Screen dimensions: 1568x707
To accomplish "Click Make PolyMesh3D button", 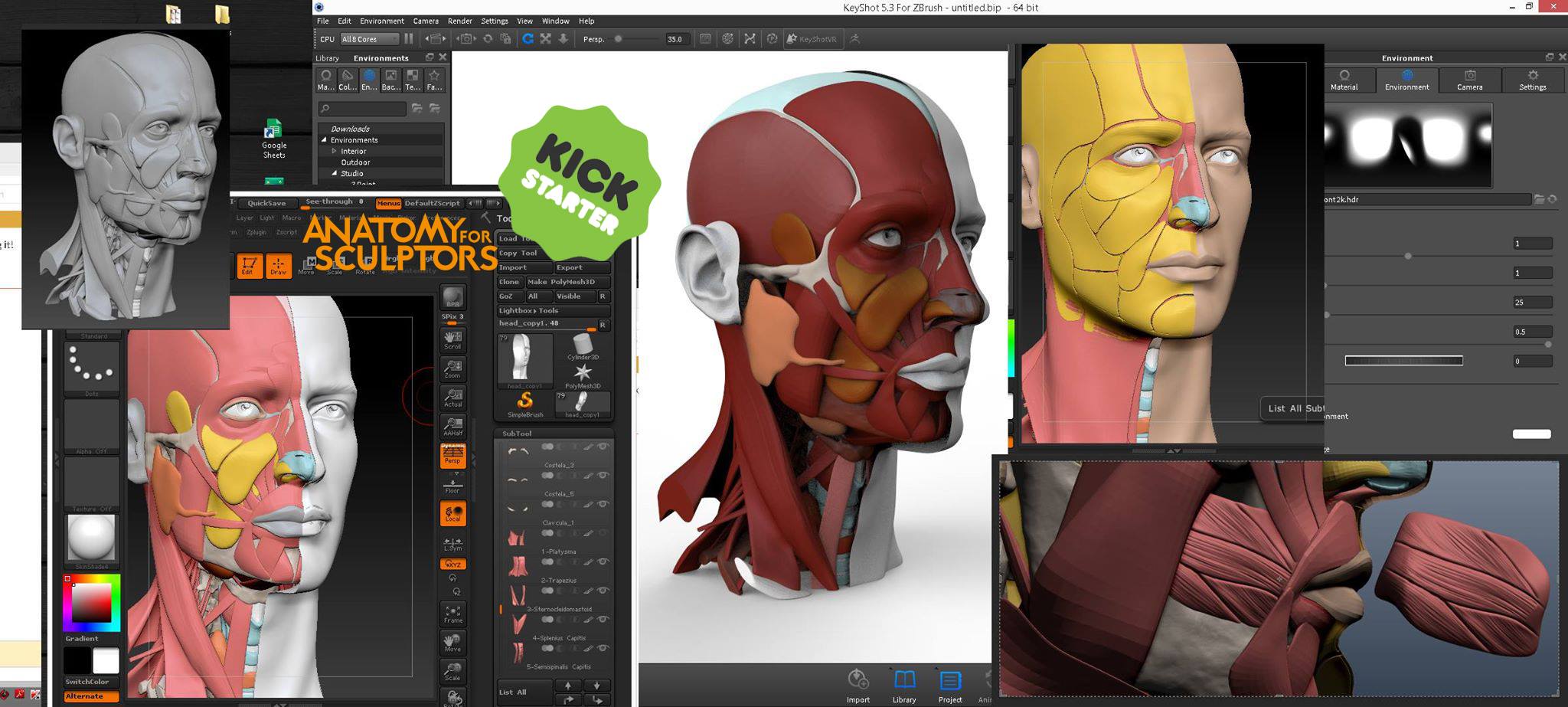I will (x=567, y=282).
